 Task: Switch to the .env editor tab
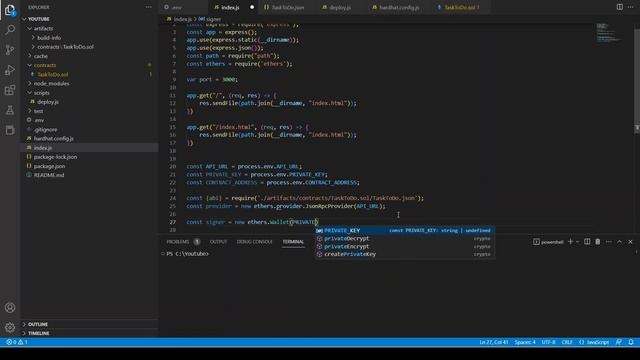[x=177, y=7]
